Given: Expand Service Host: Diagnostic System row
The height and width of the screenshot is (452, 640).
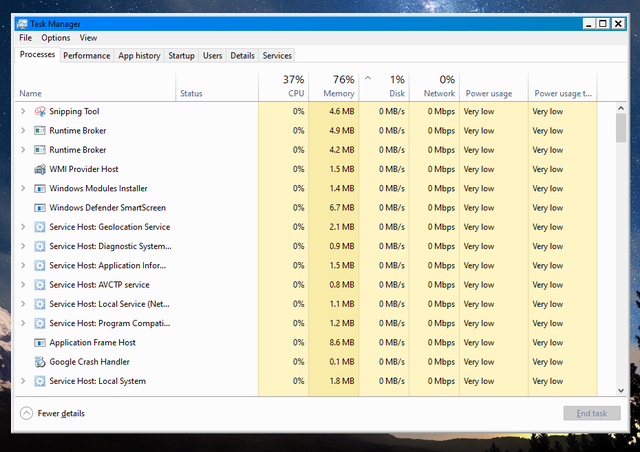Looking at the screenshot, I should pos(23,246).
